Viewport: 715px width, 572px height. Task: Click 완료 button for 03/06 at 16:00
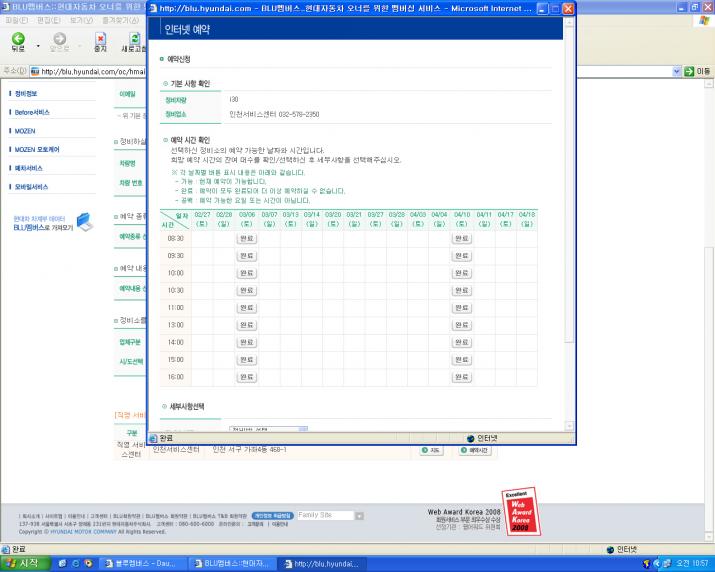pos(247,377)
